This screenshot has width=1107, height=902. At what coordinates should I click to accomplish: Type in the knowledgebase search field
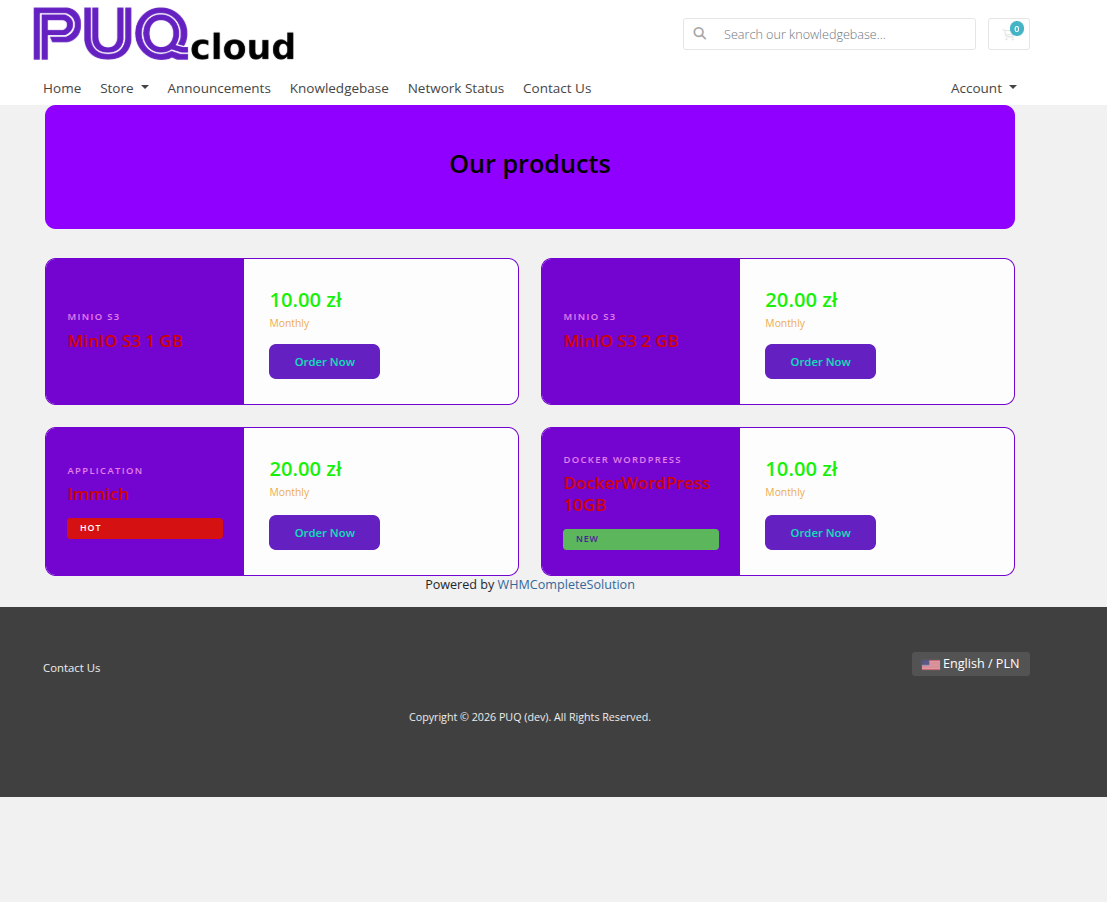[840, 34]
